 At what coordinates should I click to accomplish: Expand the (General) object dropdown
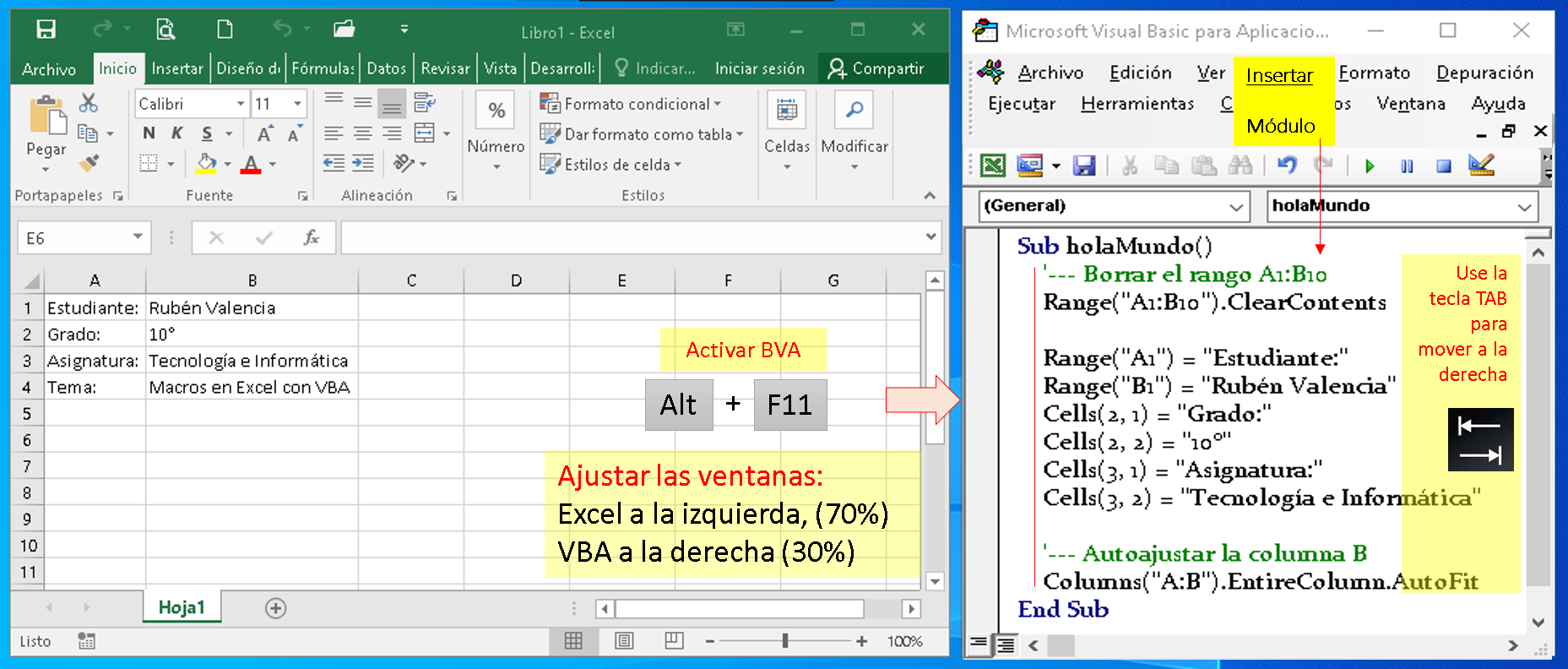(x=1236, y=206)
